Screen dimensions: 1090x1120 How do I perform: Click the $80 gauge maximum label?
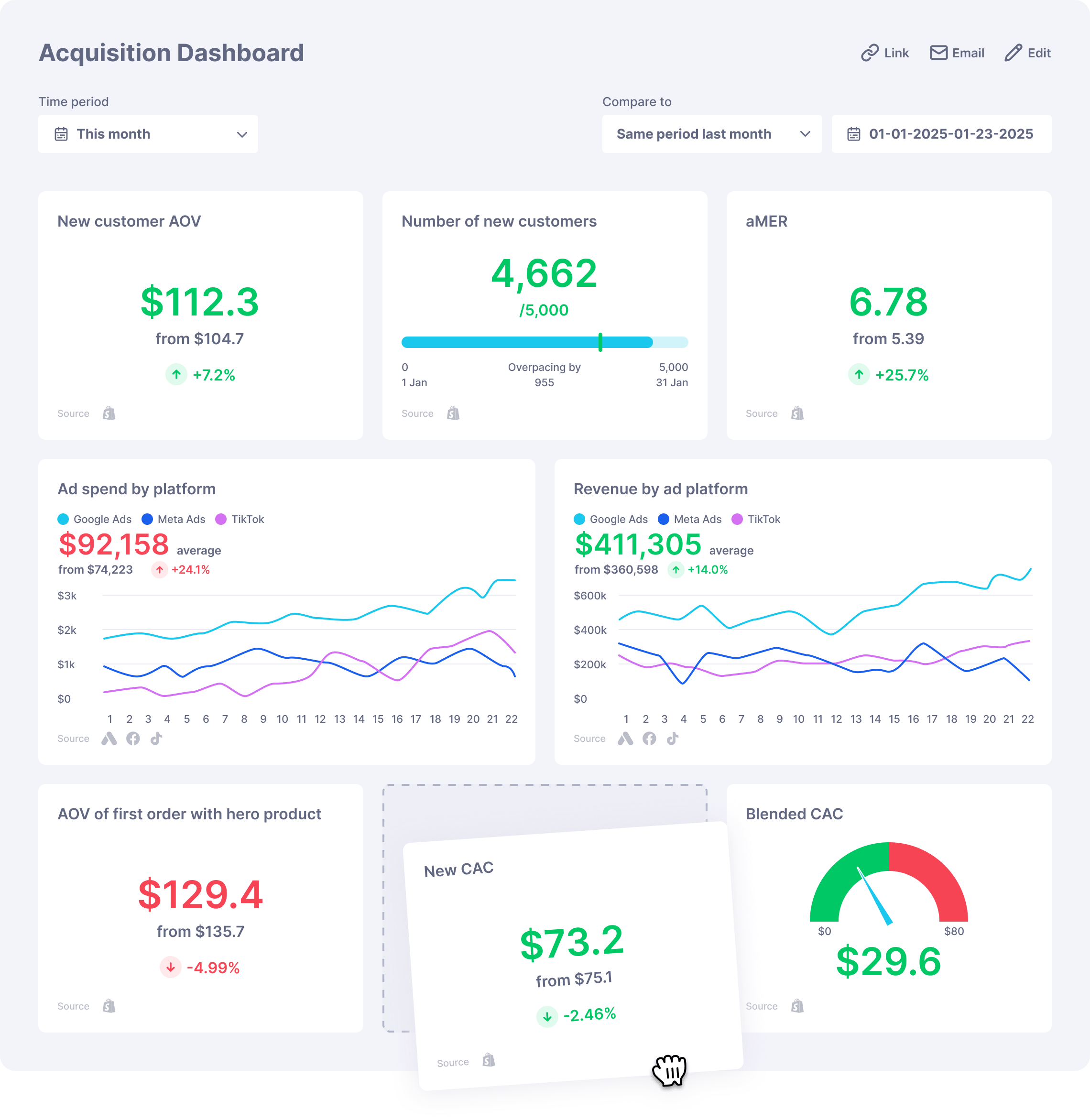click(954, 931)
